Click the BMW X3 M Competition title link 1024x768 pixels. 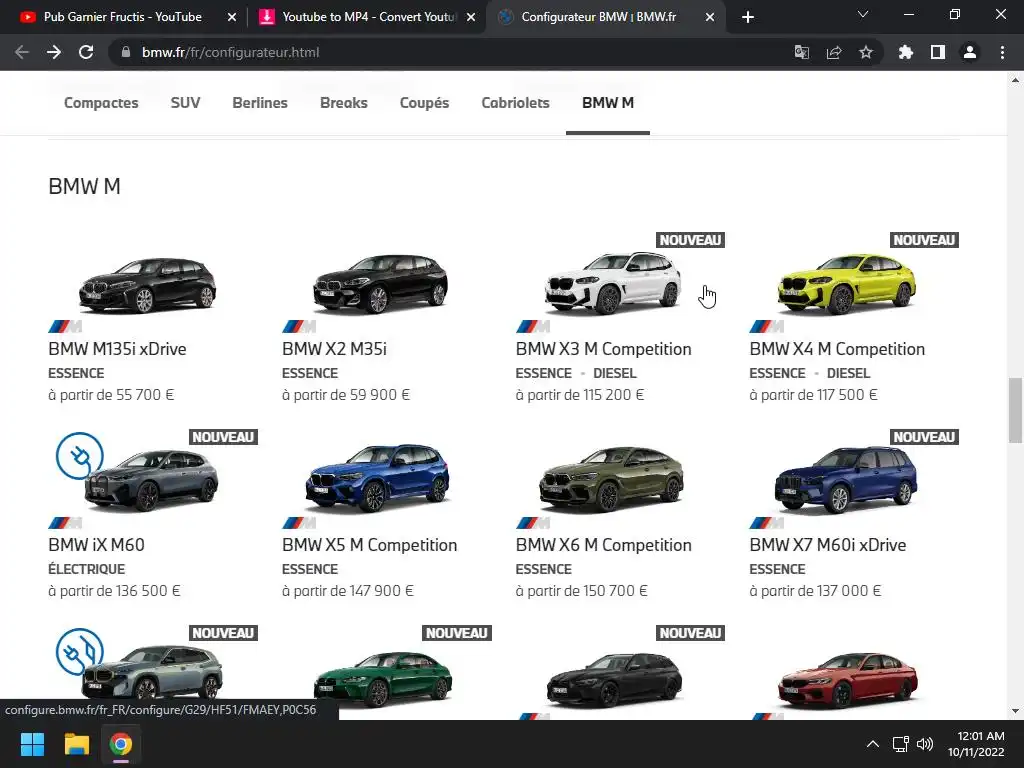tap(603, 349)
